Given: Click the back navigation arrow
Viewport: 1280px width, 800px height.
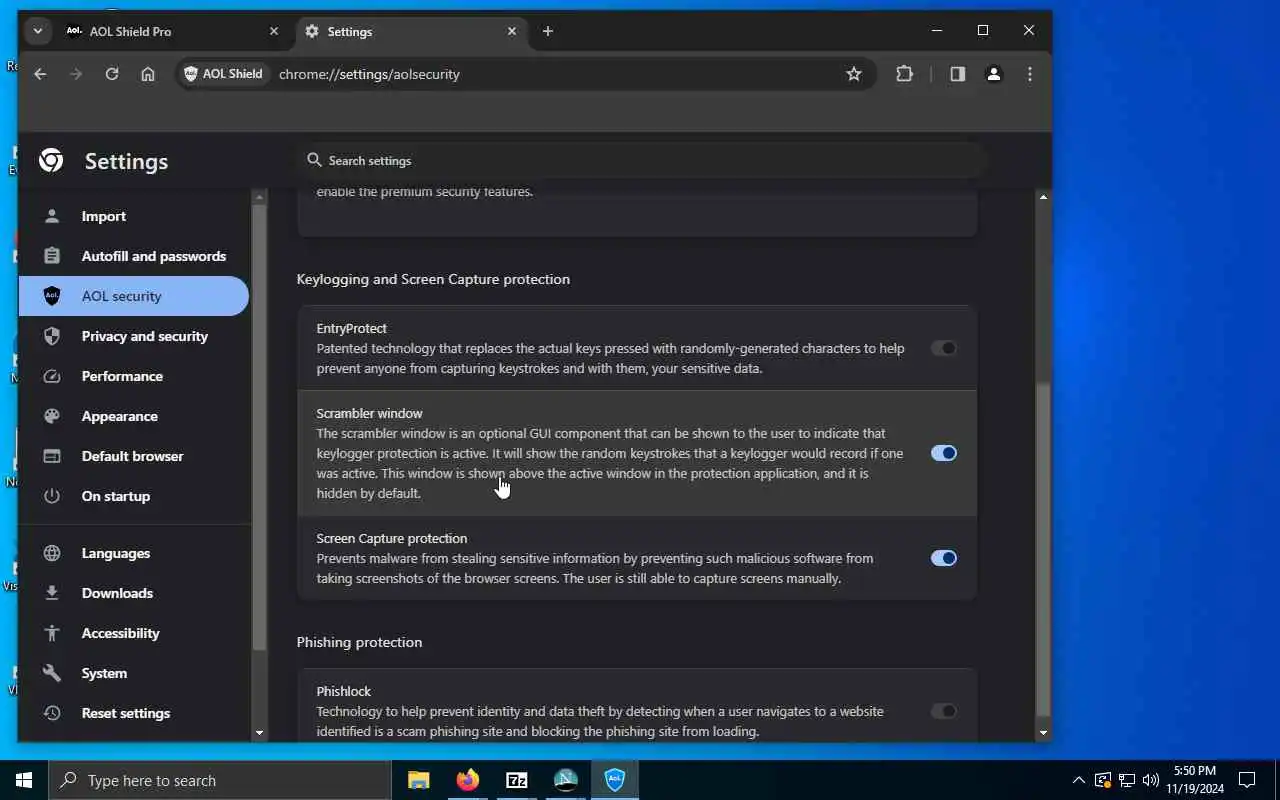Looking at the screenshot, I should click(40, 74).
